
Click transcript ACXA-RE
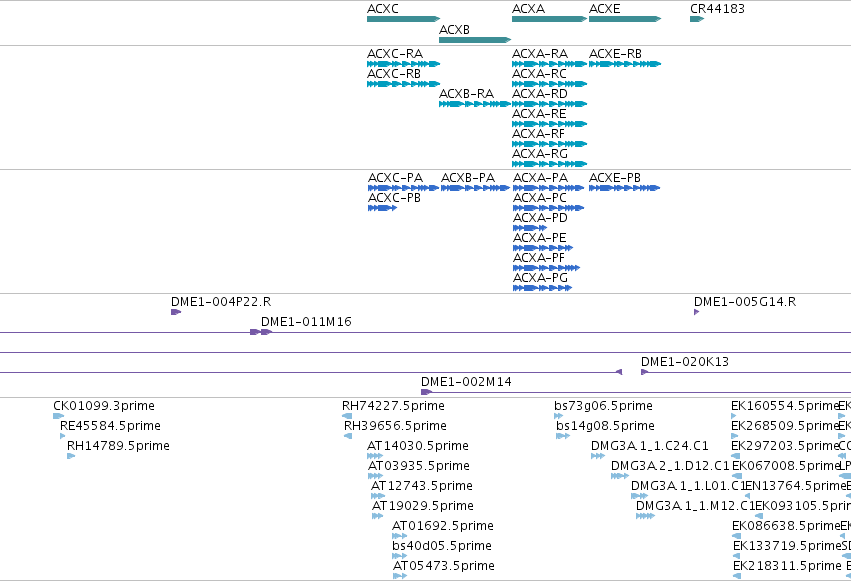[x=549, y=124]
